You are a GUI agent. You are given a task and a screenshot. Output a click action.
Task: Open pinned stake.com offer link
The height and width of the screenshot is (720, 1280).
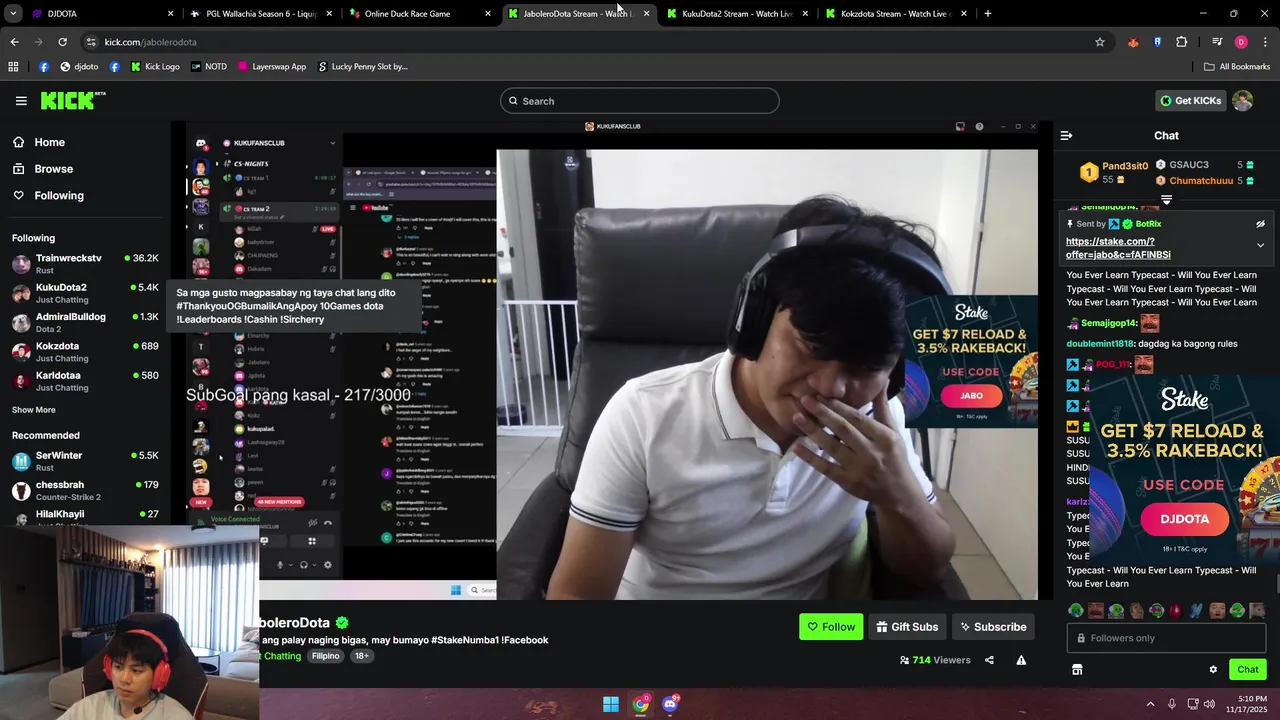pos(1118,248)
